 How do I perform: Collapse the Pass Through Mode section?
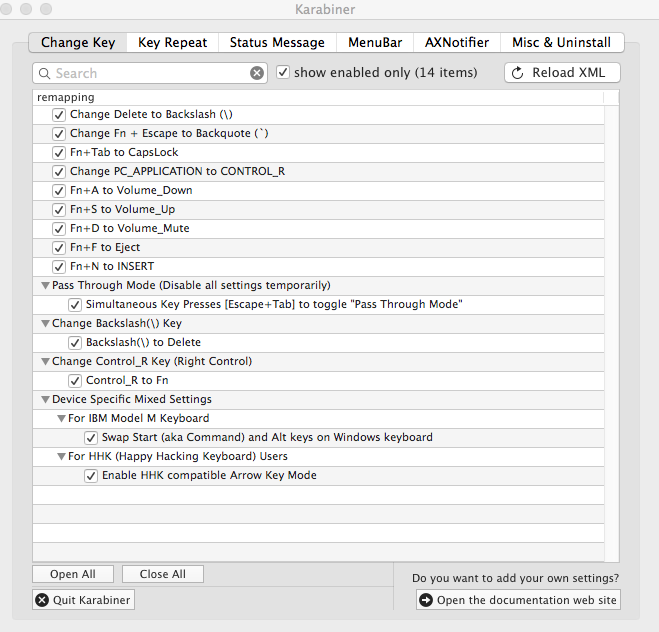click(x=45, y=285)
